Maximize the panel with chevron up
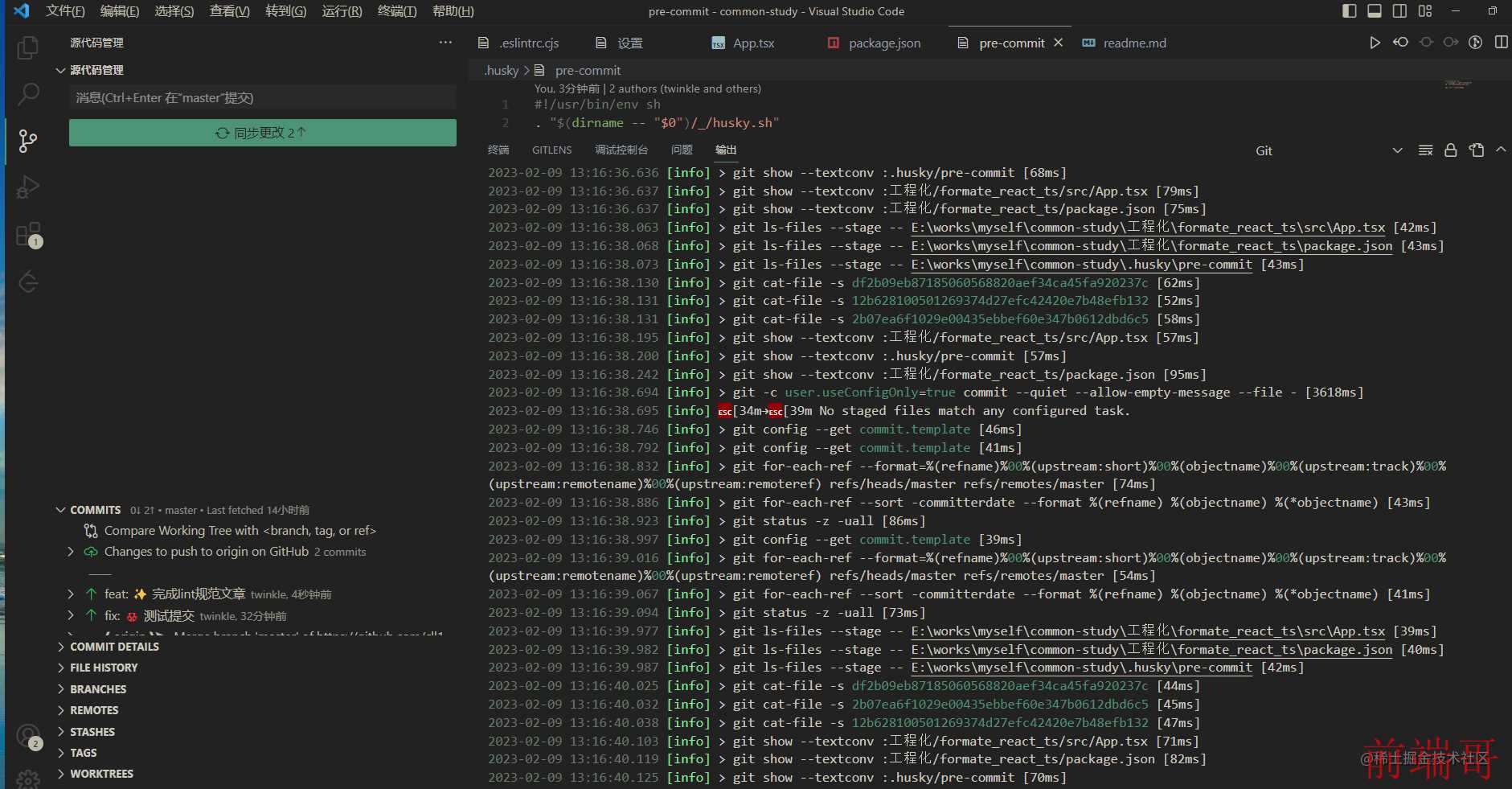 click(x=1501, y=150)
